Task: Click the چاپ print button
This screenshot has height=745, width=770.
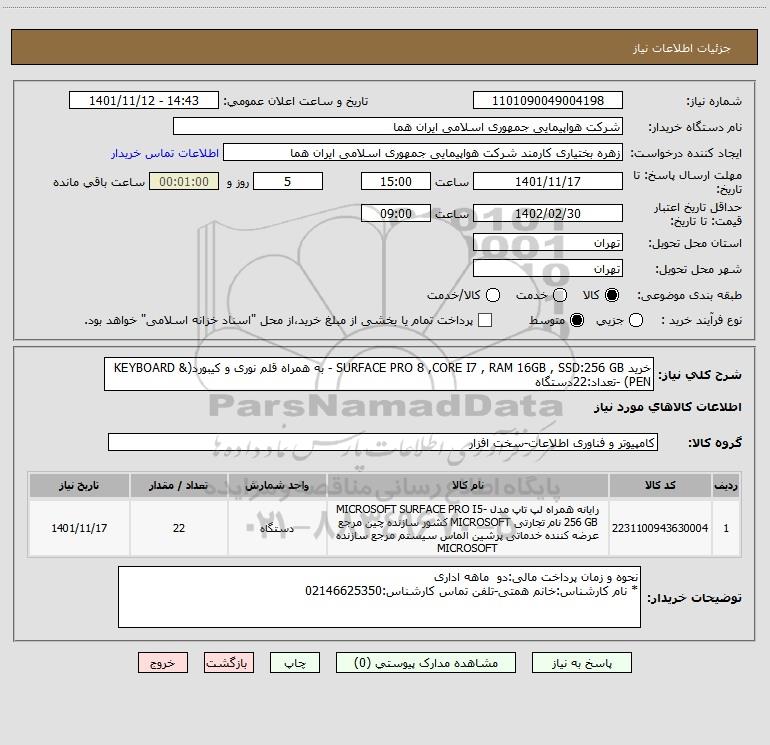Action: coord(295,663)
